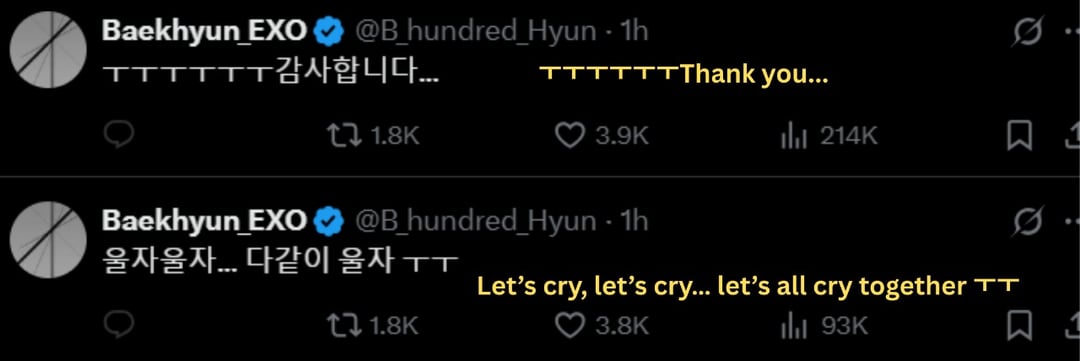Bookmark the second tweet
Screen dimensions: 1080x361
[x=1019, y=325]
